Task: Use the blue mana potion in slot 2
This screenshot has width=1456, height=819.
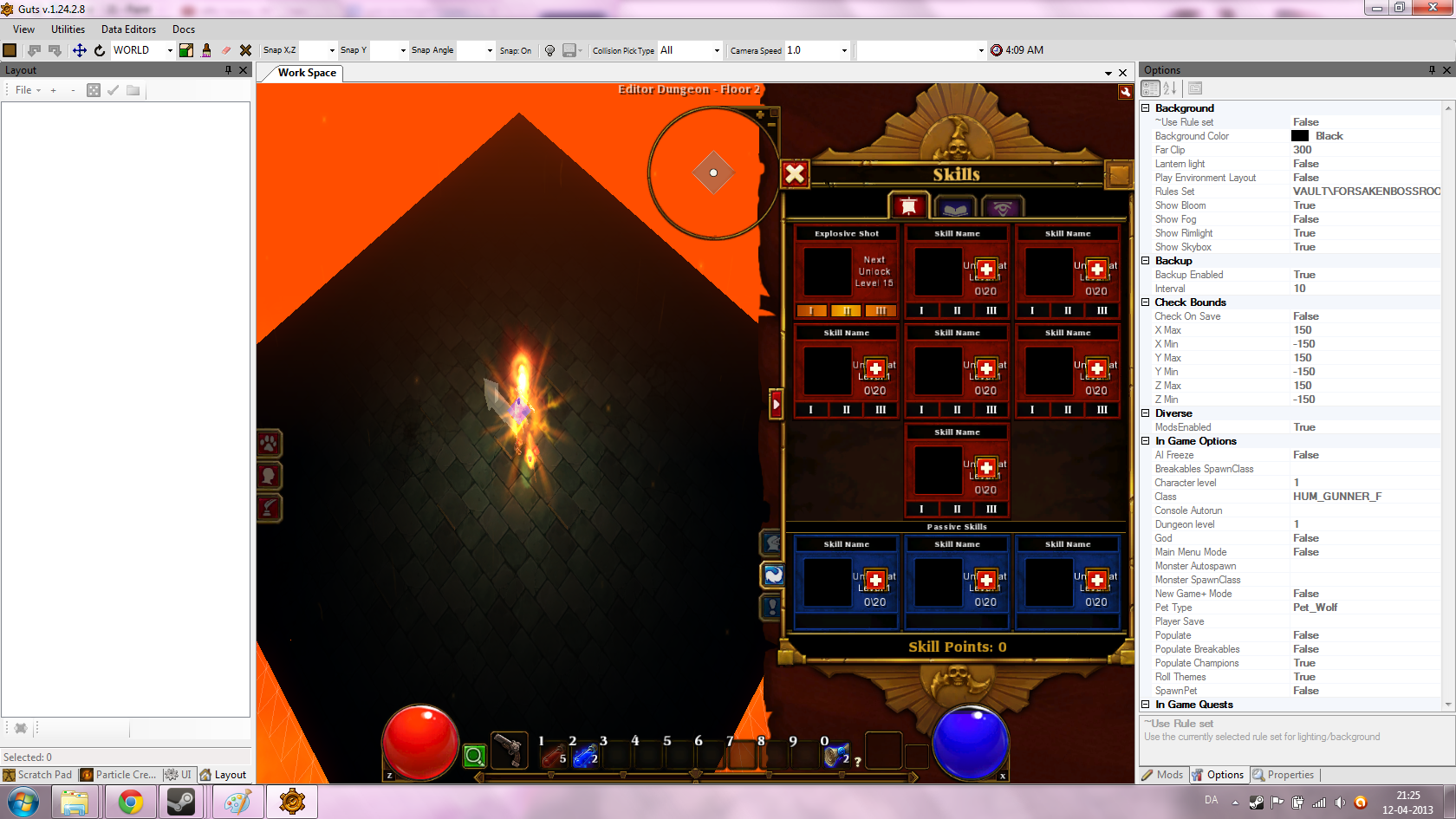Action: tap(585, 756)
